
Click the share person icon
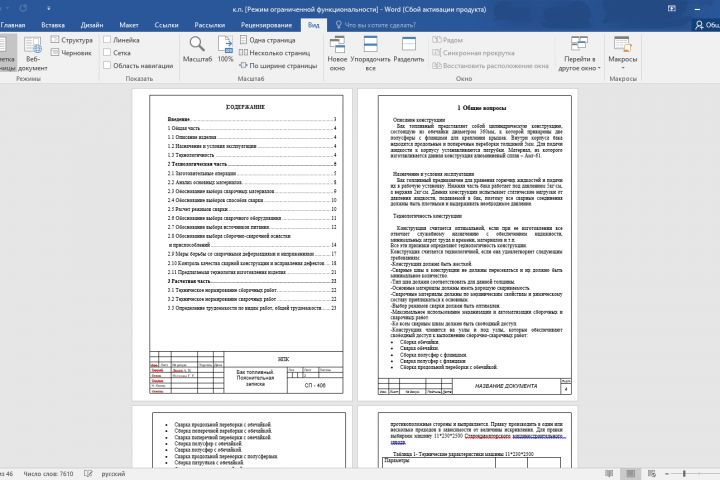(699, 25)
